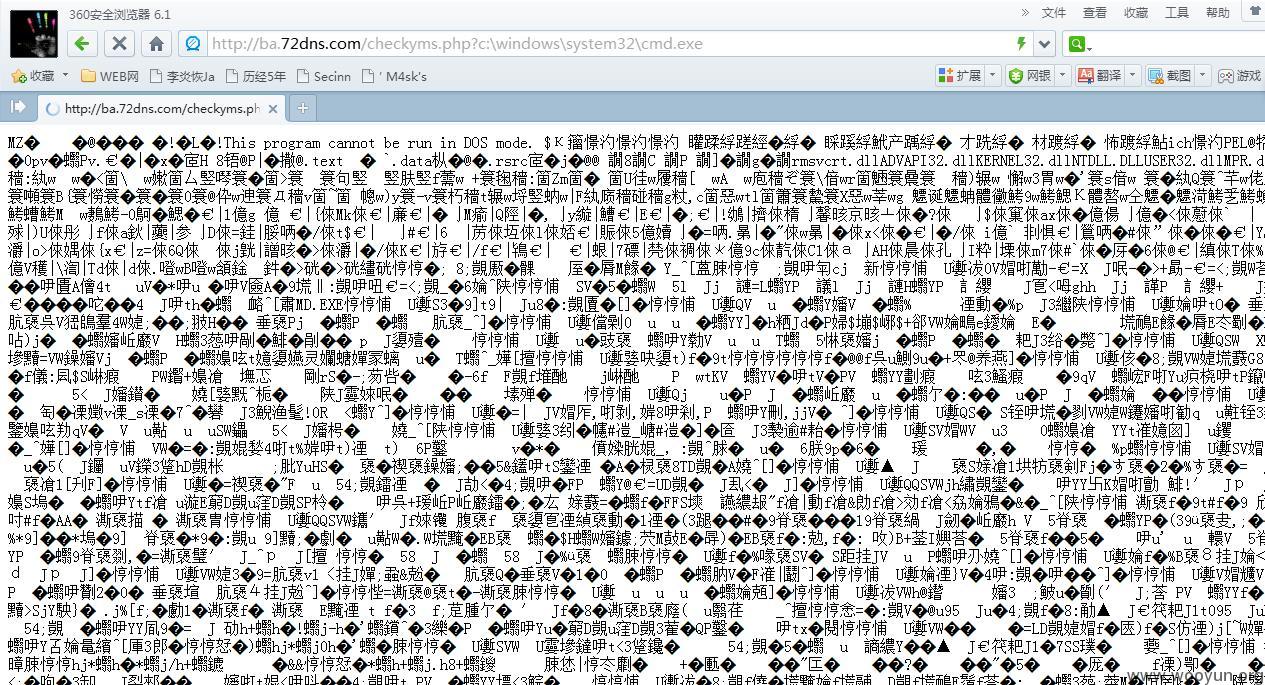Open the 网银 online banking button

[x=1030, y=76]
